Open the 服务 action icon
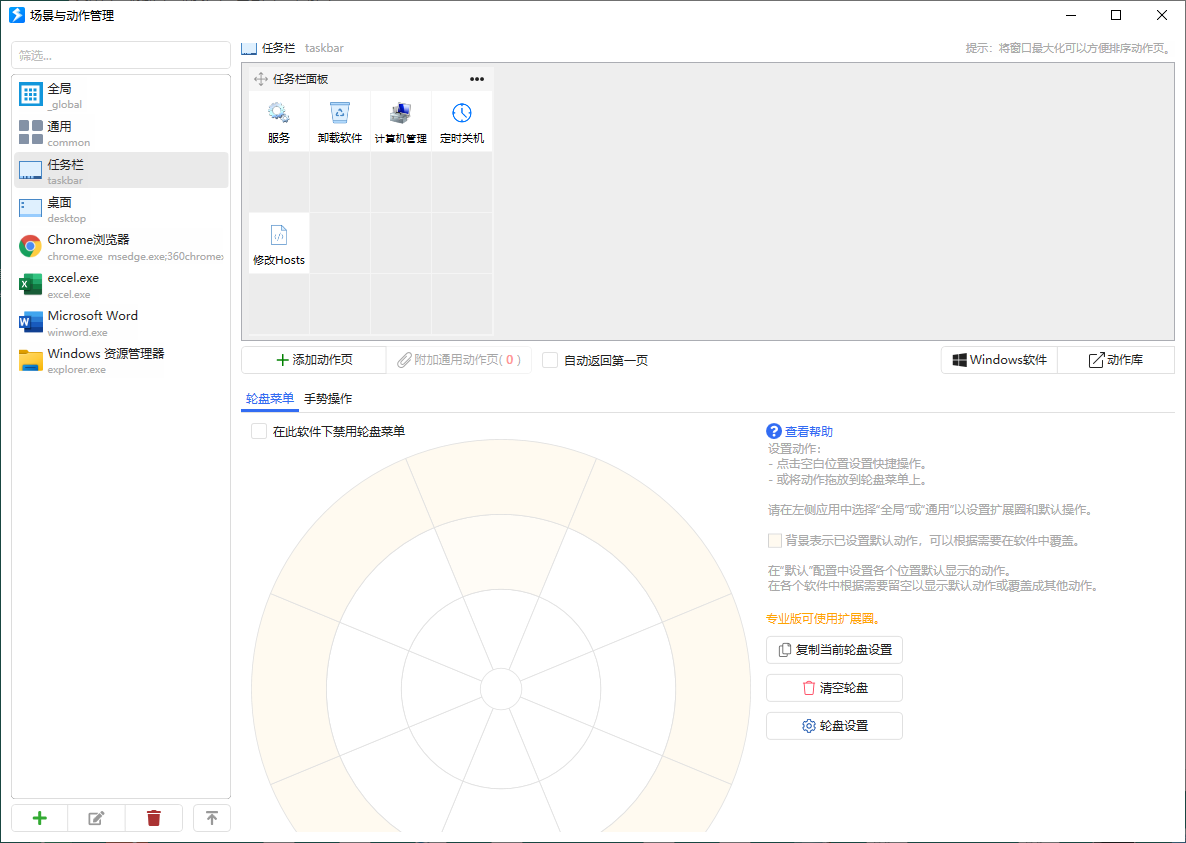This screenshot has height=843, width=1186. coord(279,113)
